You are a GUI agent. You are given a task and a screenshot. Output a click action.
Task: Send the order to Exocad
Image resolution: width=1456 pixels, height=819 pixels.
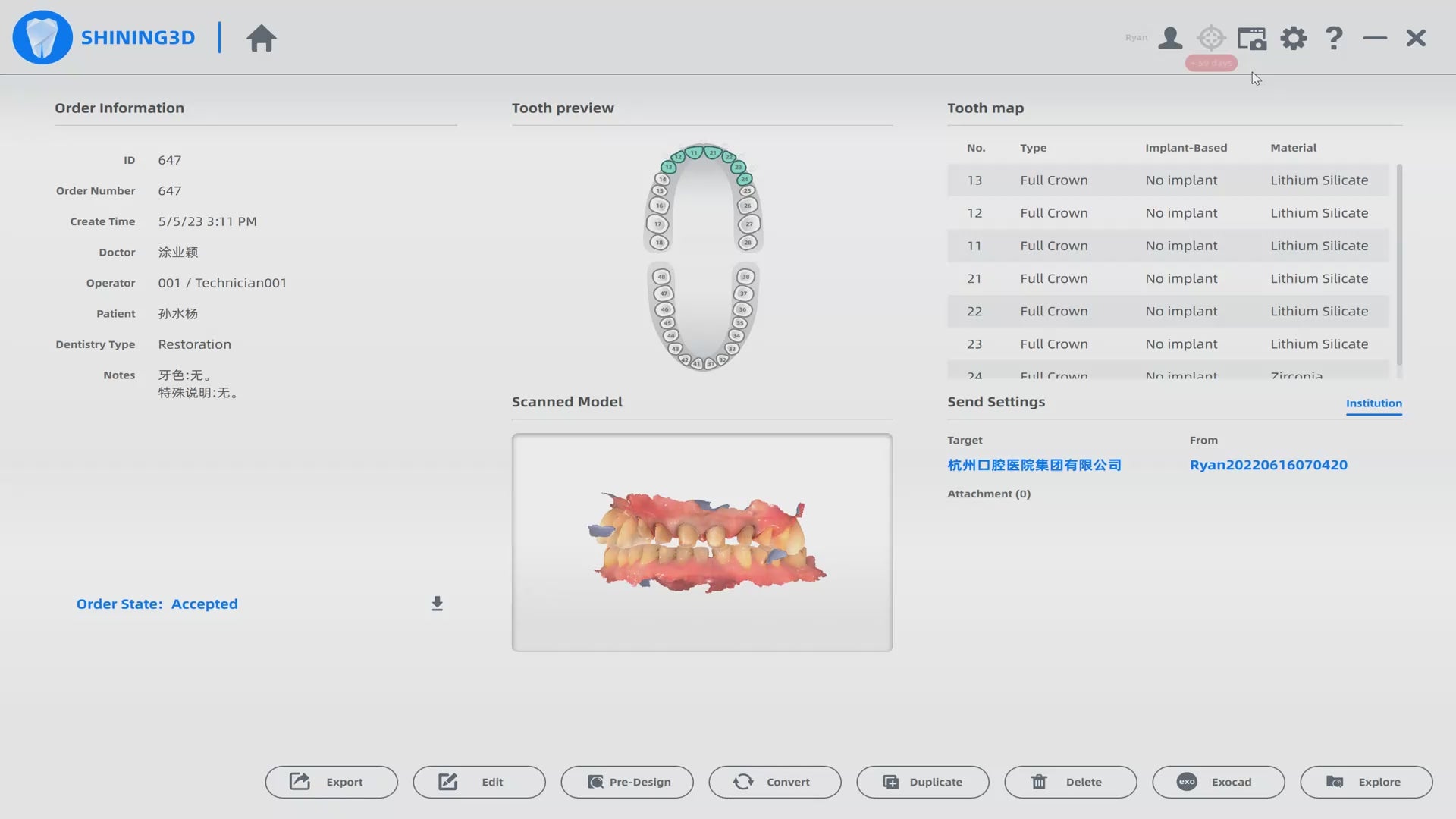pos(1217,782)
